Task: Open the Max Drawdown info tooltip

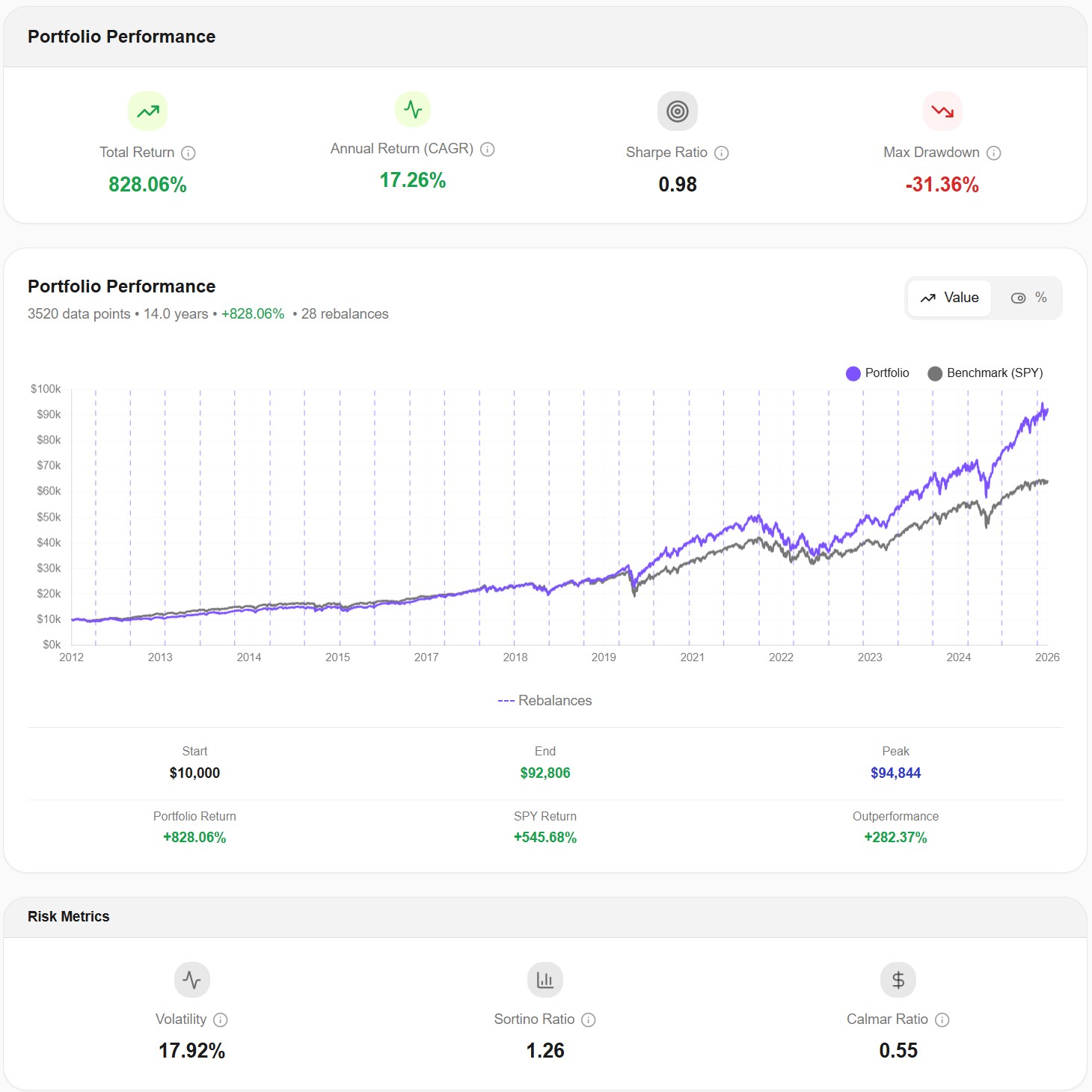Action: 994,153
